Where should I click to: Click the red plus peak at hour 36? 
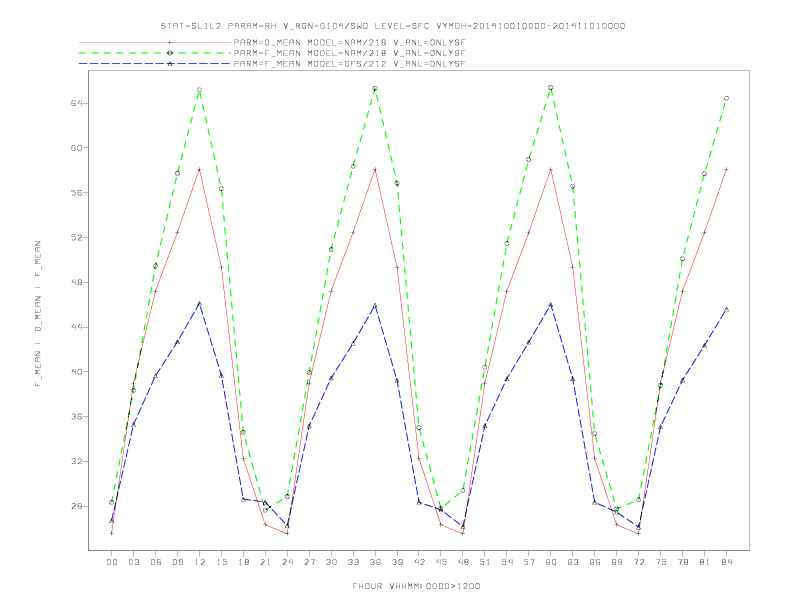375,170
